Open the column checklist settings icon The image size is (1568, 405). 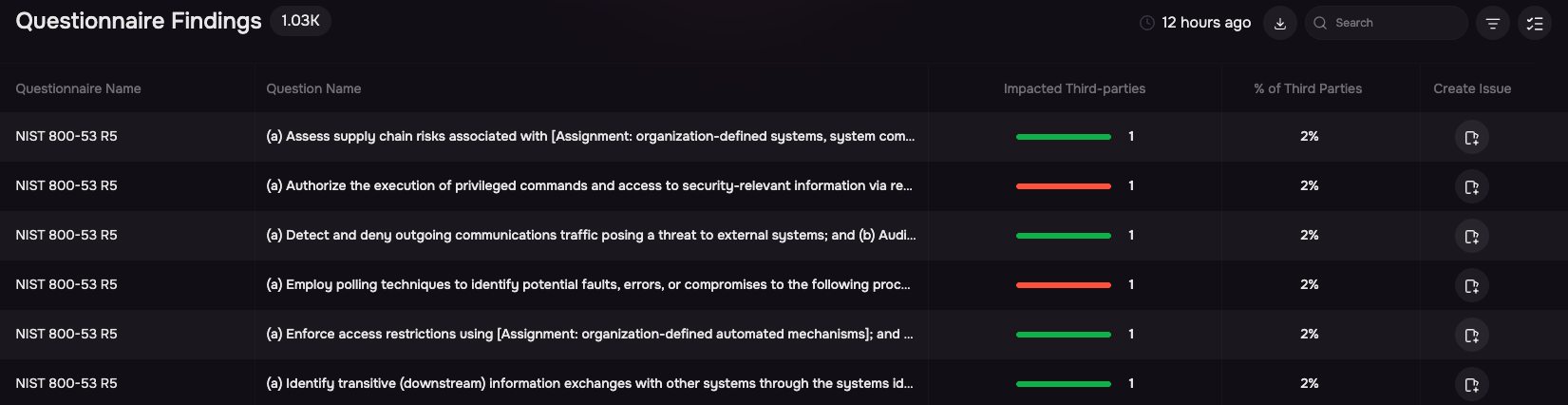(1535, 23)
